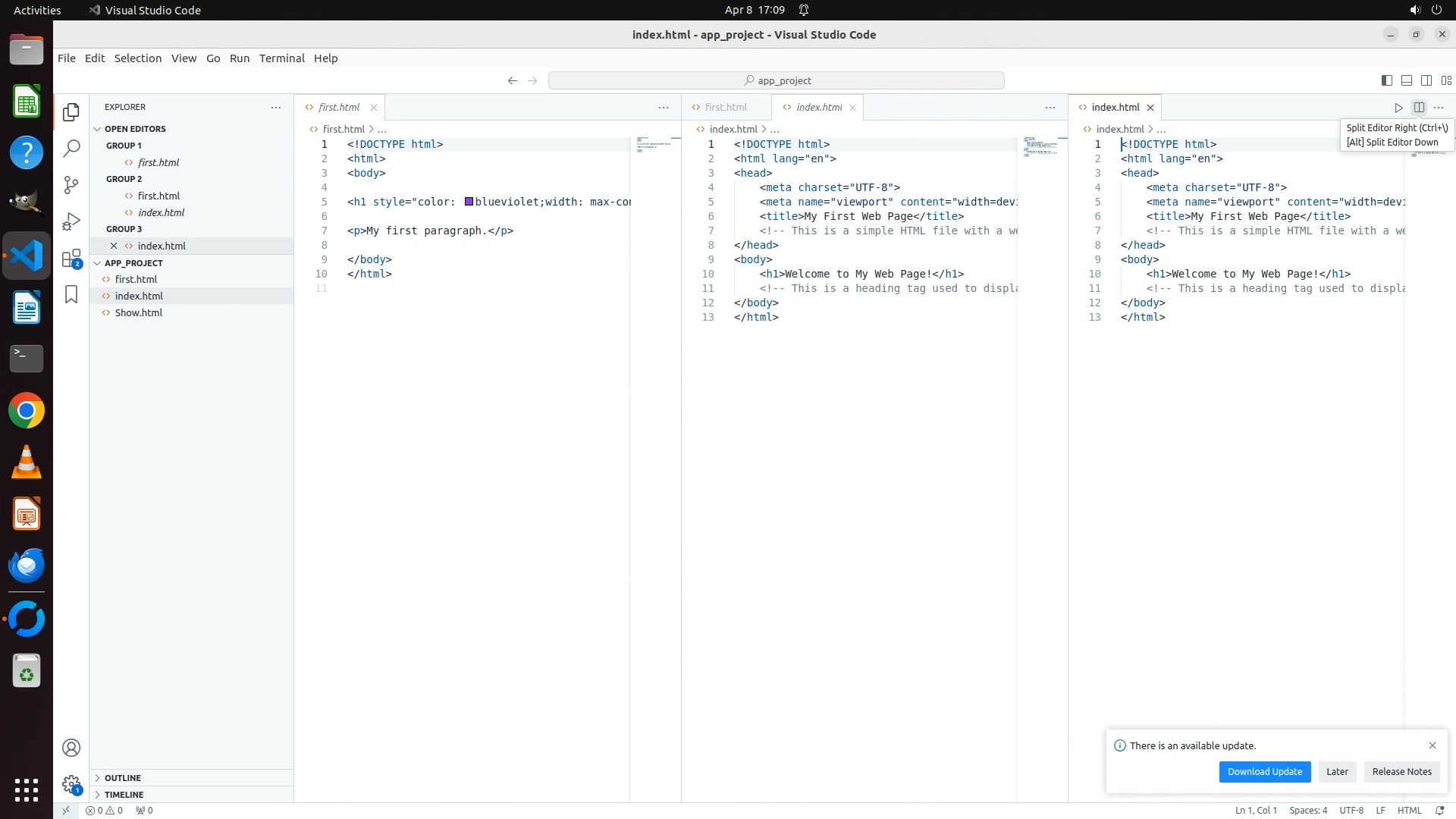Toggle the Secondary Side Bar layout button
This screenshot has width=1456, height=819.
tap(1426, 80)
